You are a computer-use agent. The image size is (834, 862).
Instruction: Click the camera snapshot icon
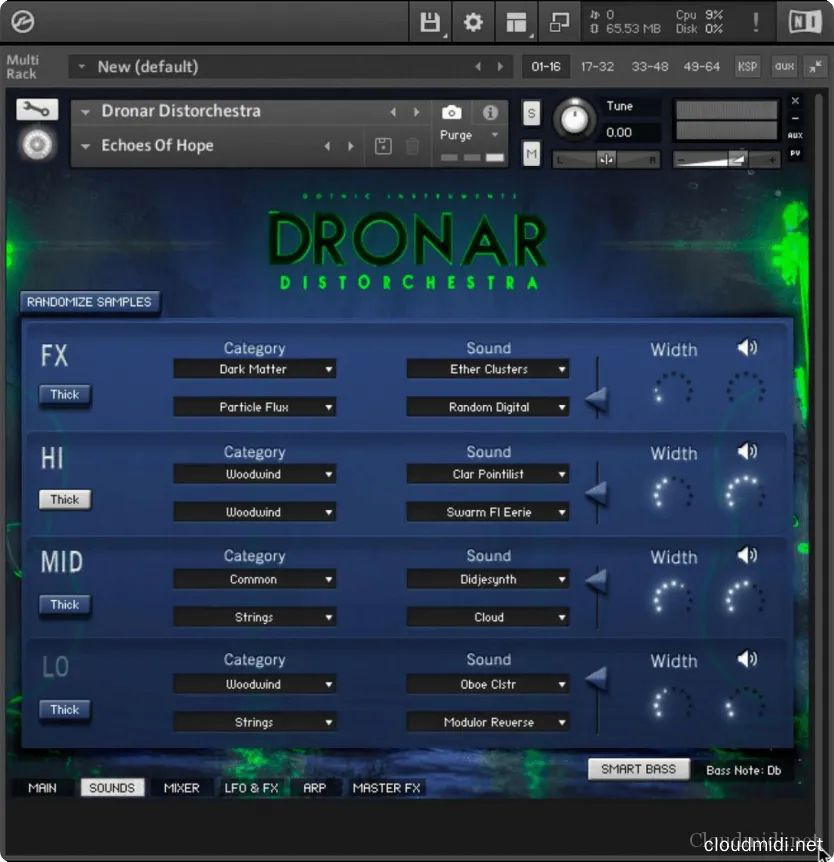[x=452, y=113]
